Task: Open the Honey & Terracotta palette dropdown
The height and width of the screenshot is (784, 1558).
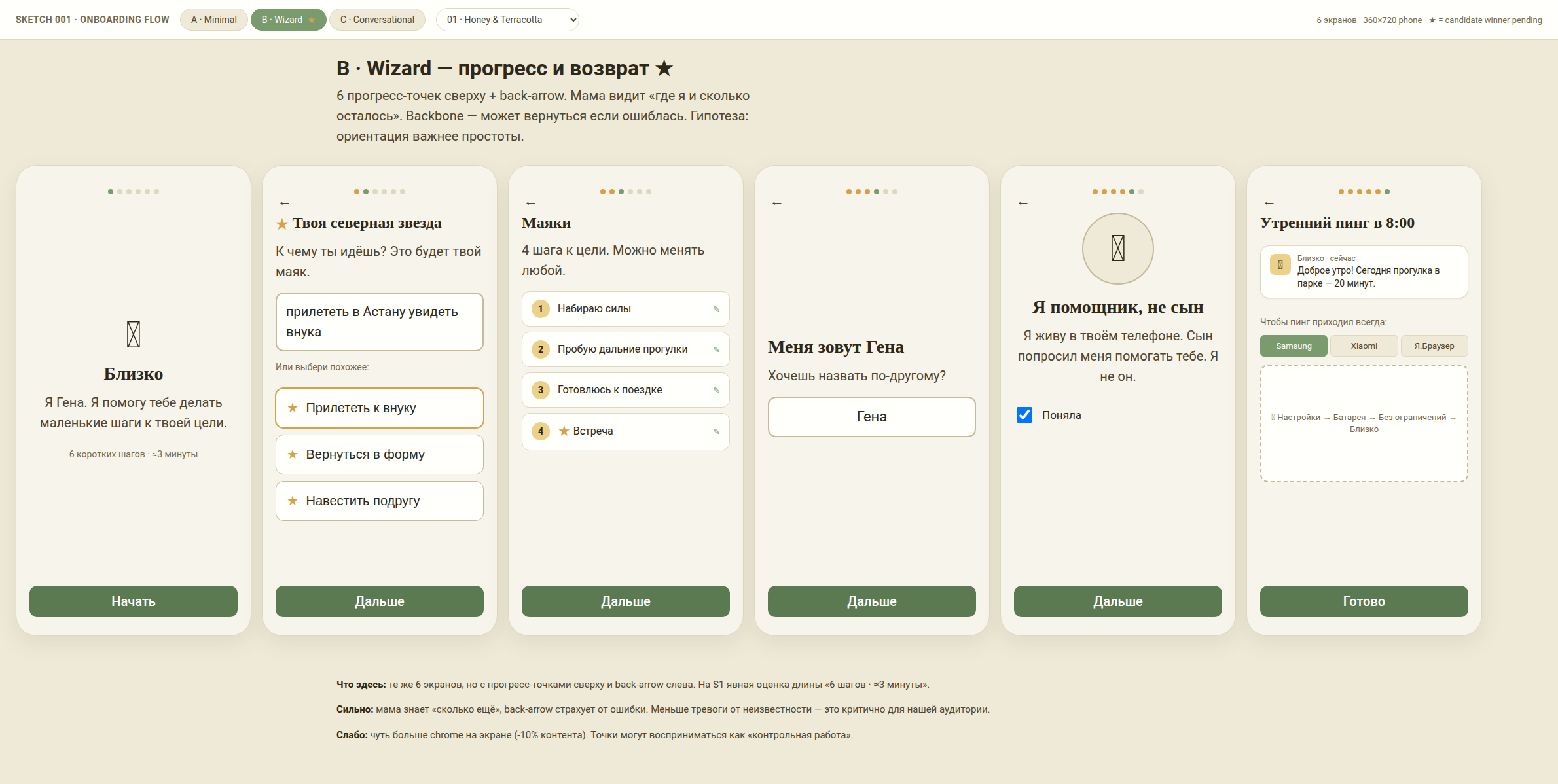Action: coord(507,20)
